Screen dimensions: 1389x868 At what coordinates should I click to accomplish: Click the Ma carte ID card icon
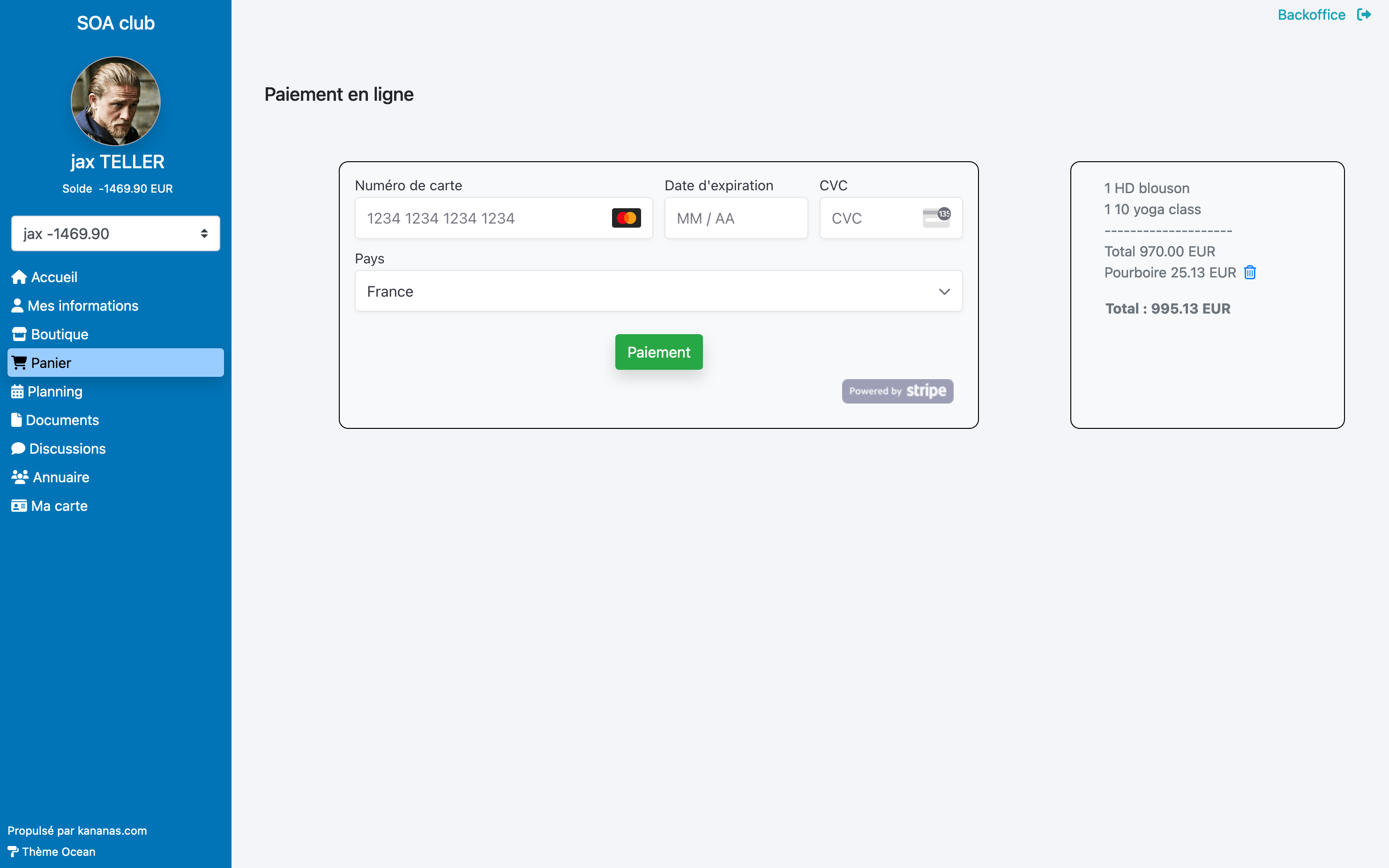point(19,506)
